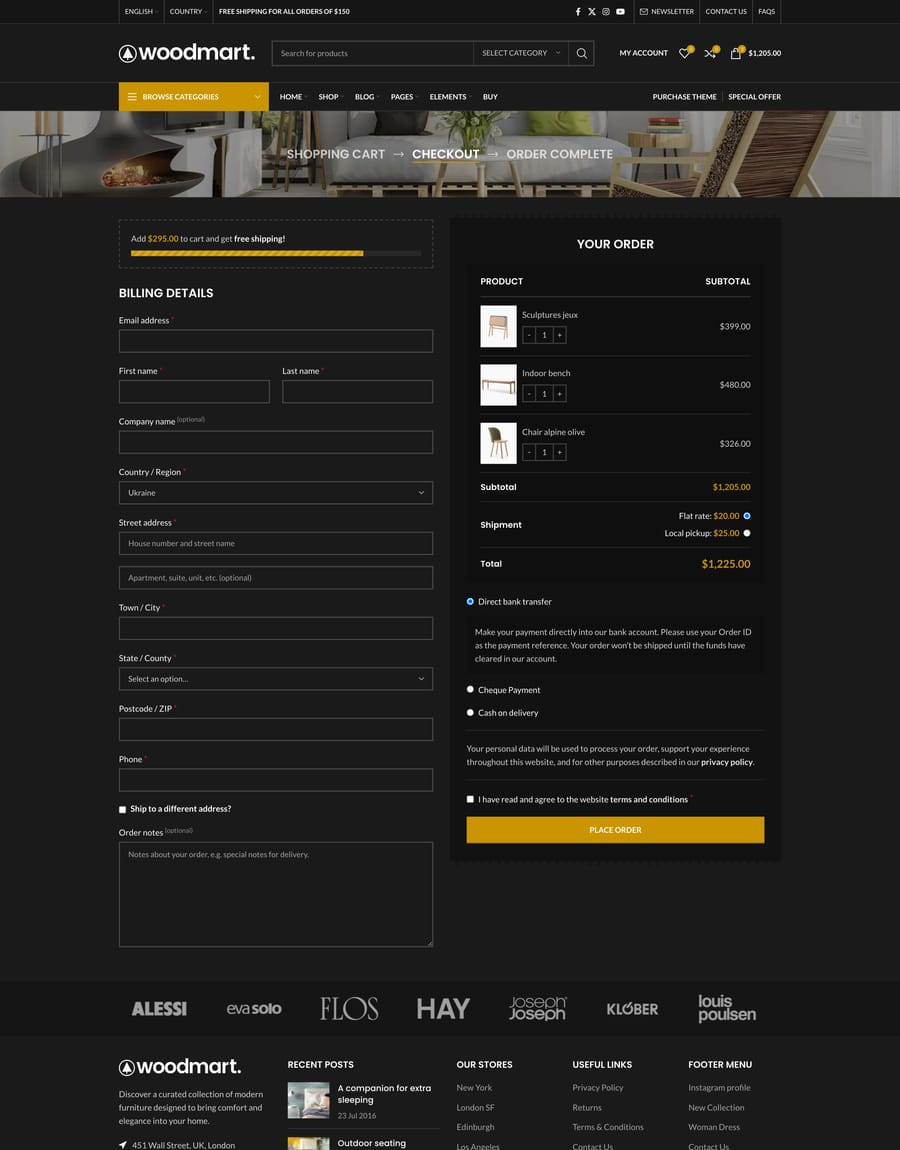Click the woodmart header logo
This screenshot has height=1150, width=900.
187,53
